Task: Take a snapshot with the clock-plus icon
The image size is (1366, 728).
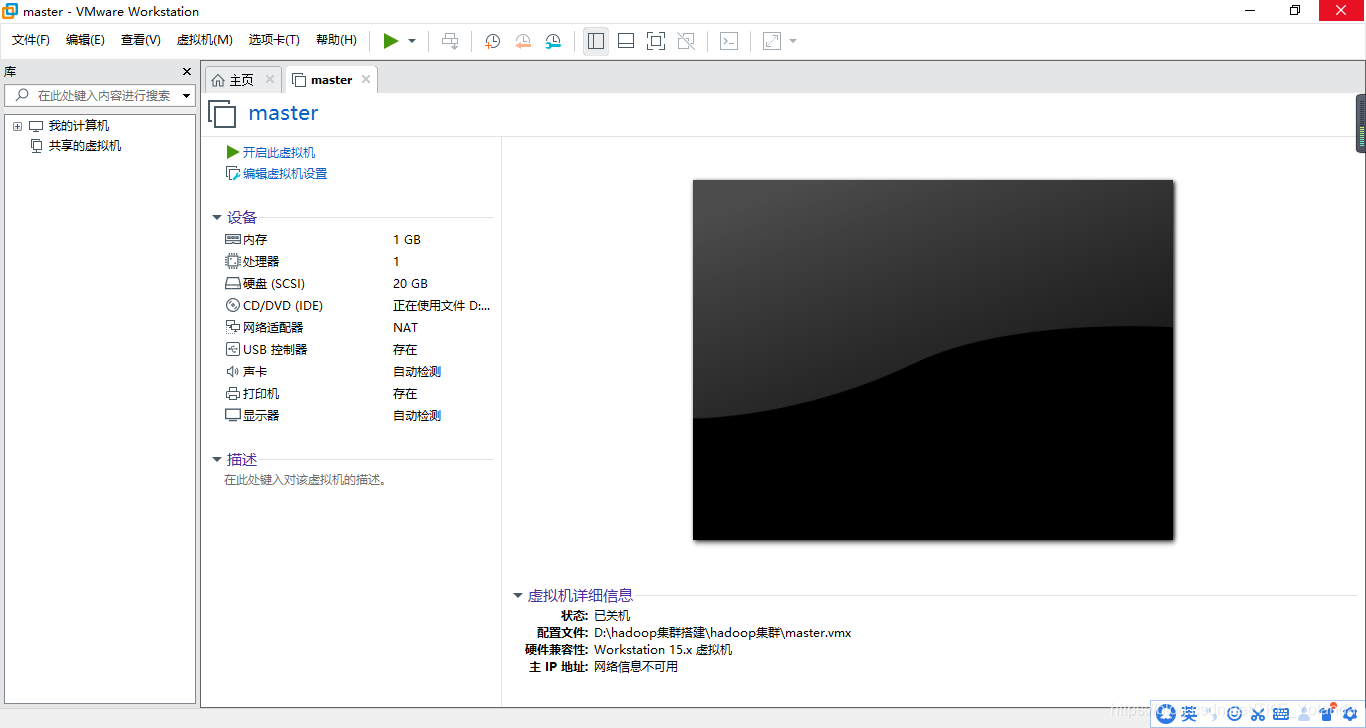Action: coord(493,41)
